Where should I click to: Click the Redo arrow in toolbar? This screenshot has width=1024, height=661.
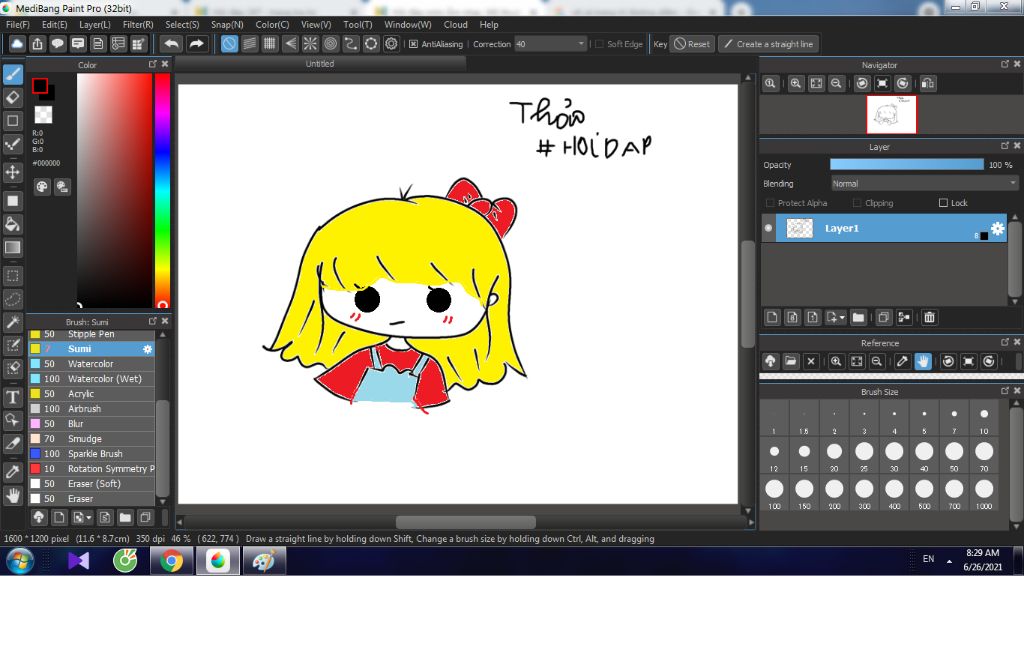[197, 44]
